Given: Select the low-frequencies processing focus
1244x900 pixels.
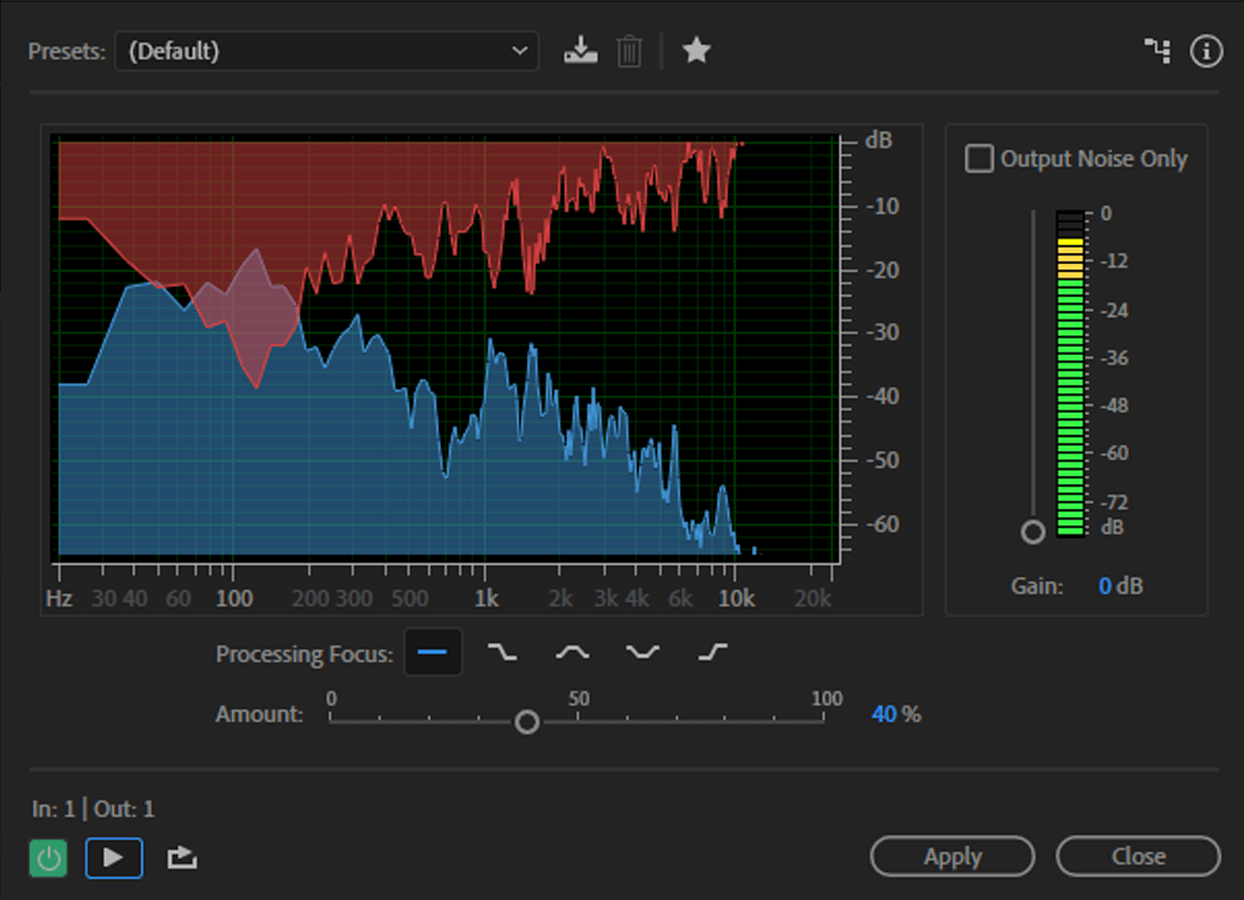Looking at the screenshot, I should click(x=502, y=653).
